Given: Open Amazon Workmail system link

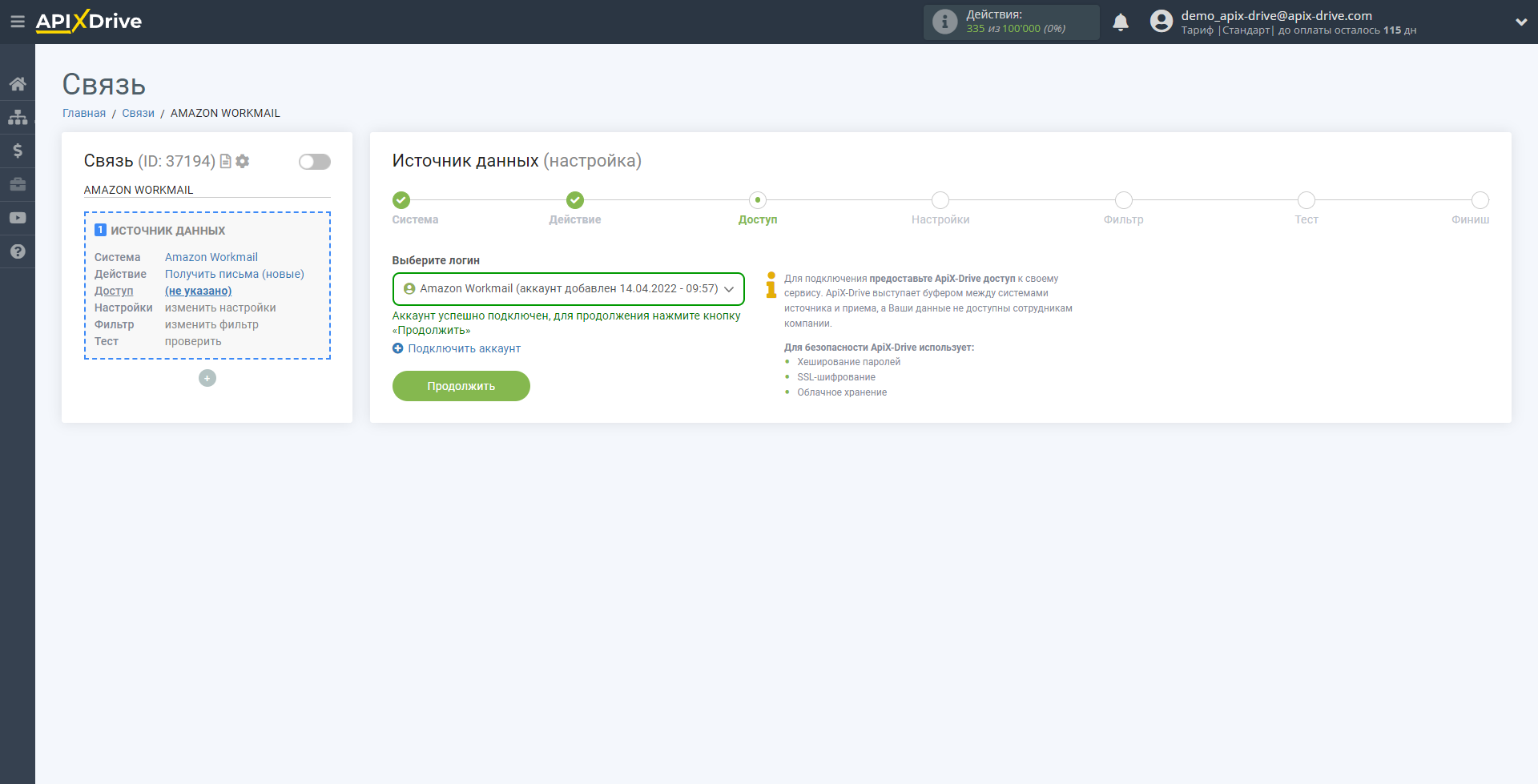Looking at the screenshot, I should click(x=211, y=257).
